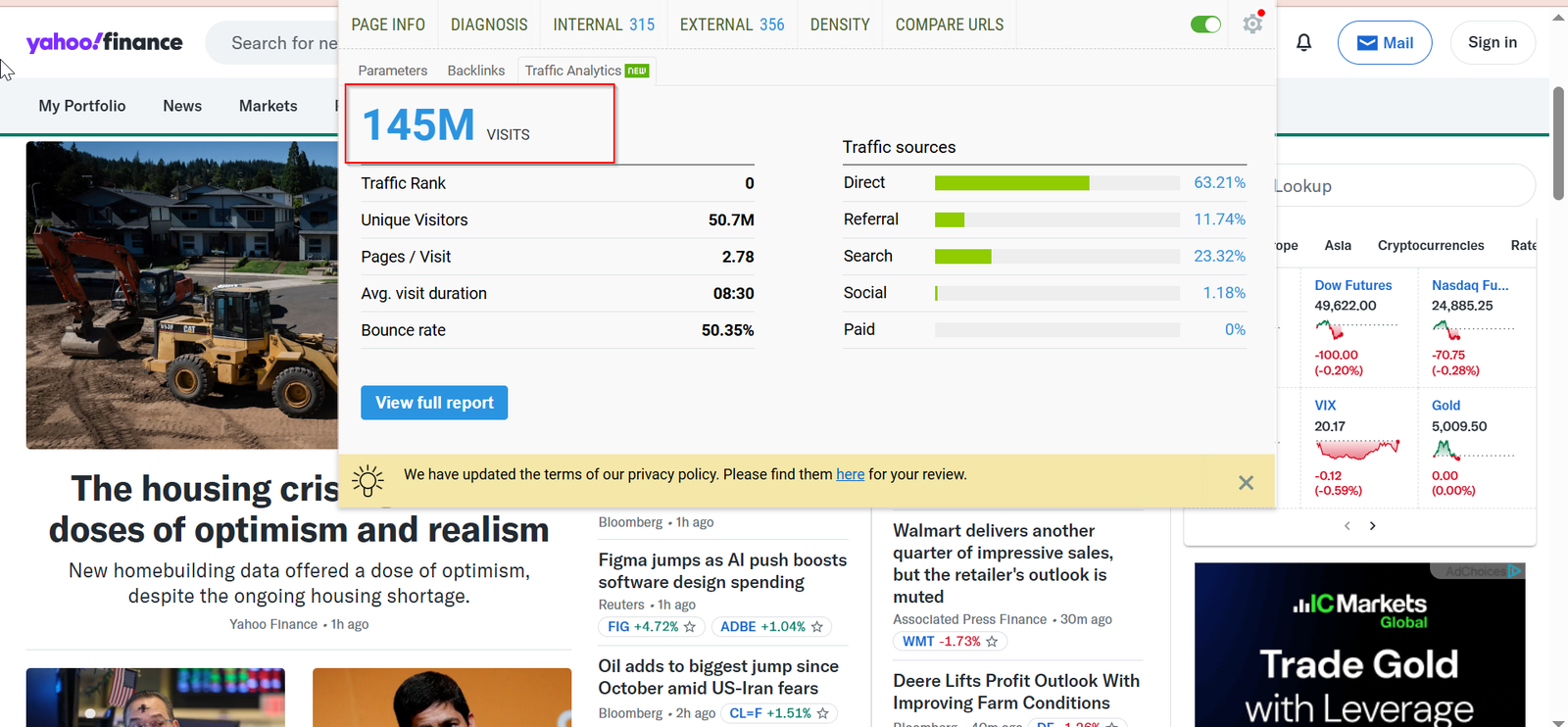This screenshot has height=727, width=1568.
Task: Click the Referral traffic source bar
Action: point(1056,219)
